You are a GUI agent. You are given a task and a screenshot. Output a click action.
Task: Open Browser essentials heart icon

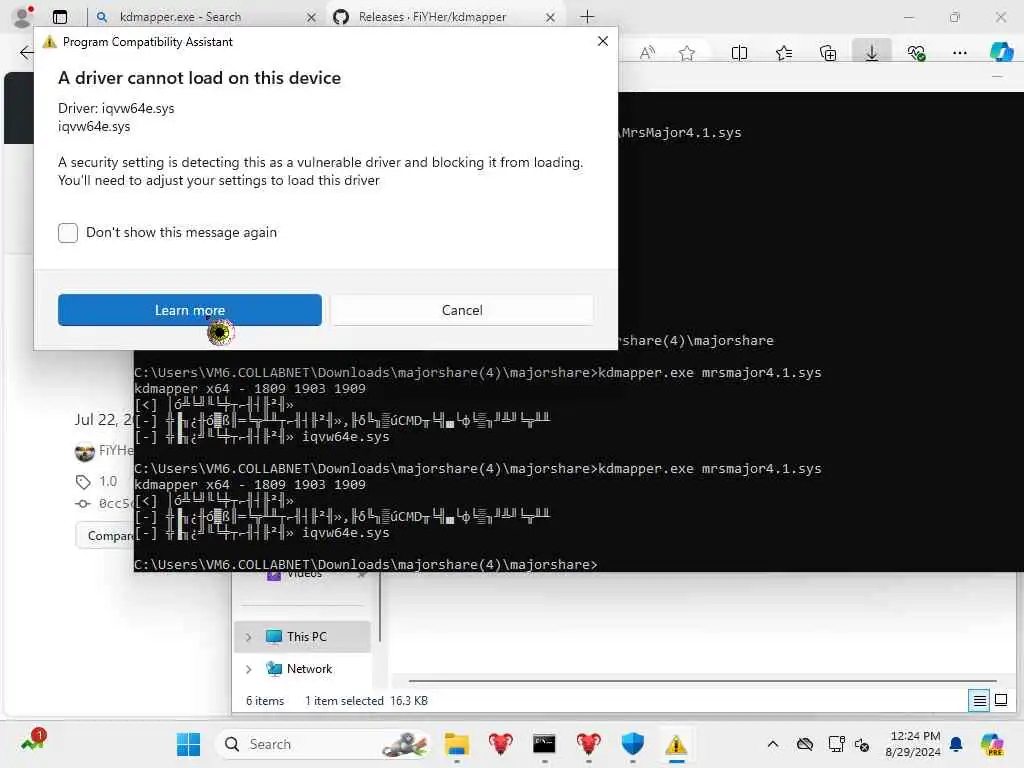coord(916,53)
